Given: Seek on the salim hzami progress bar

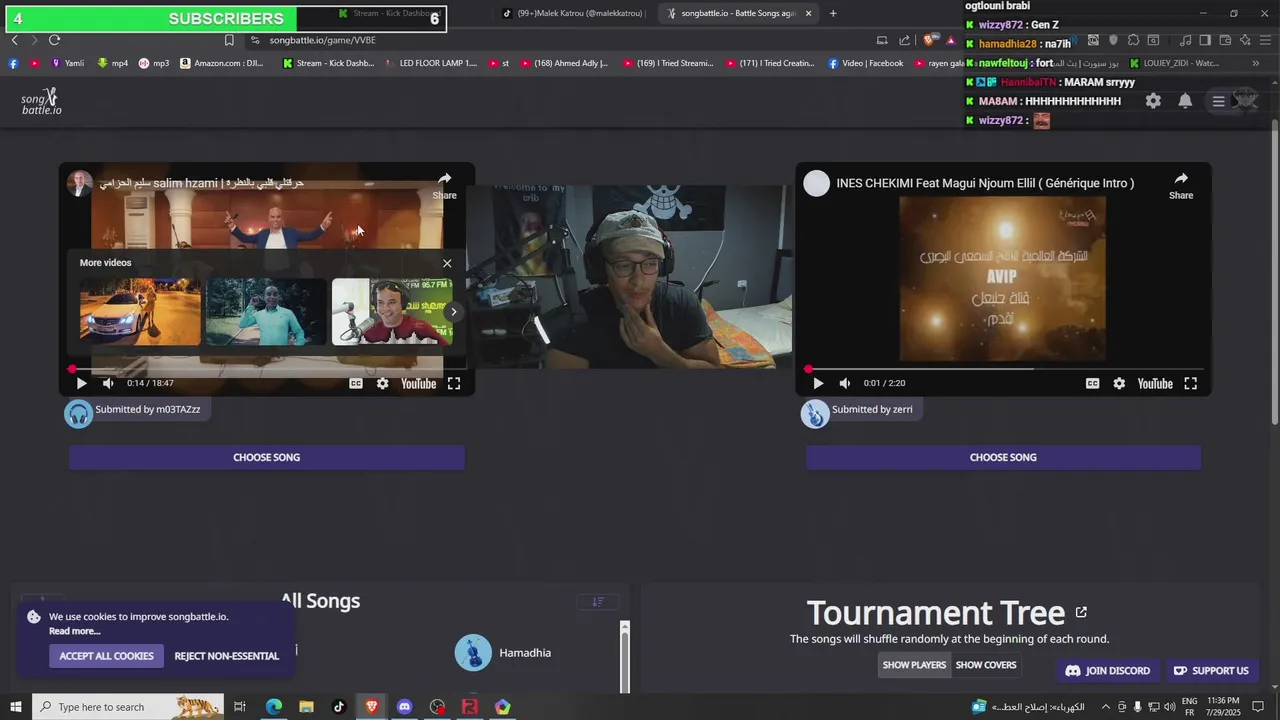Looking at the screenshot, I should click(x=266, y=369).
